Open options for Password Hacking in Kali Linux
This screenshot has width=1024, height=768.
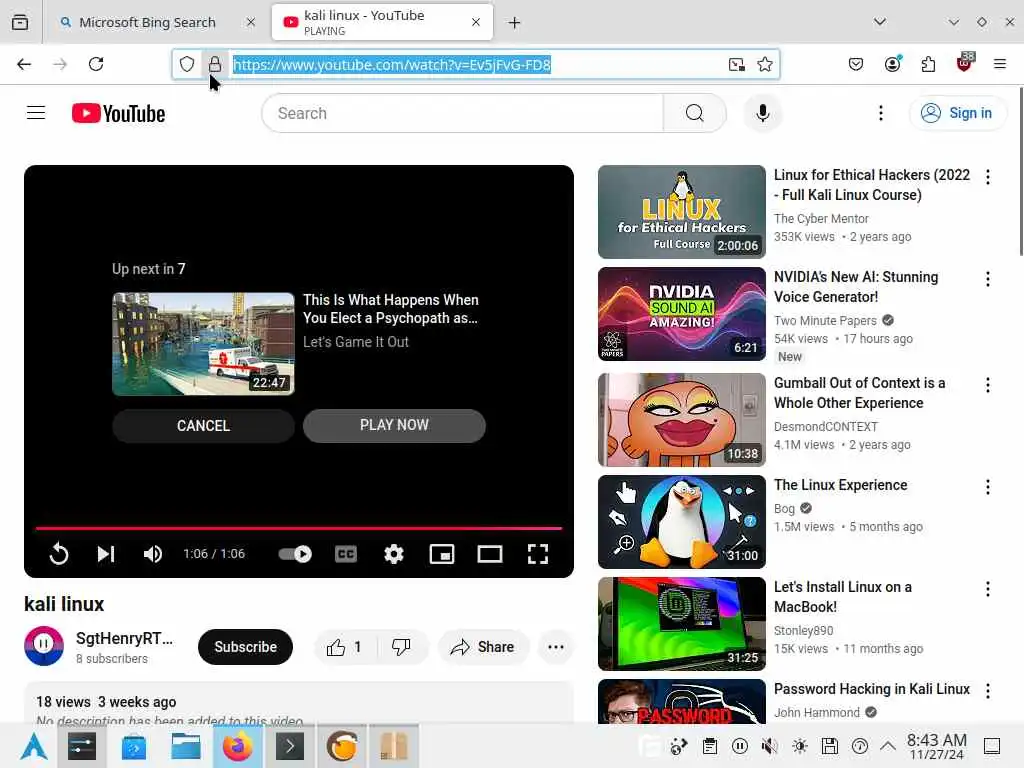point(987,691)
